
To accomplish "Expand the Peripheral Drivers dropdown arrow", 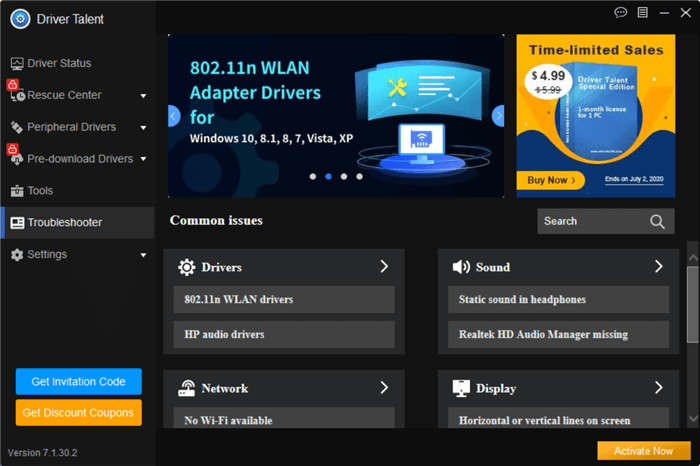I will pyautogui.click(x=143, y=128).
